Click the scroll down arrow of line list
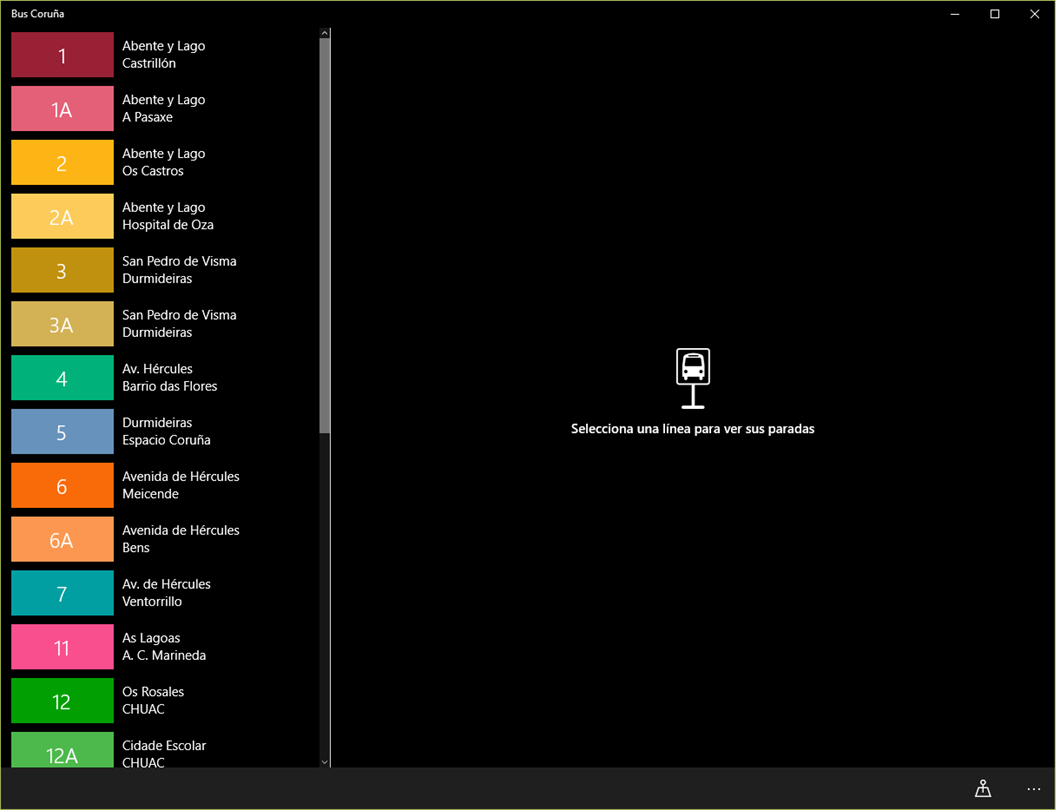Screen dimensions: 1056x810 pyautogui.click(x=325, y=762)
